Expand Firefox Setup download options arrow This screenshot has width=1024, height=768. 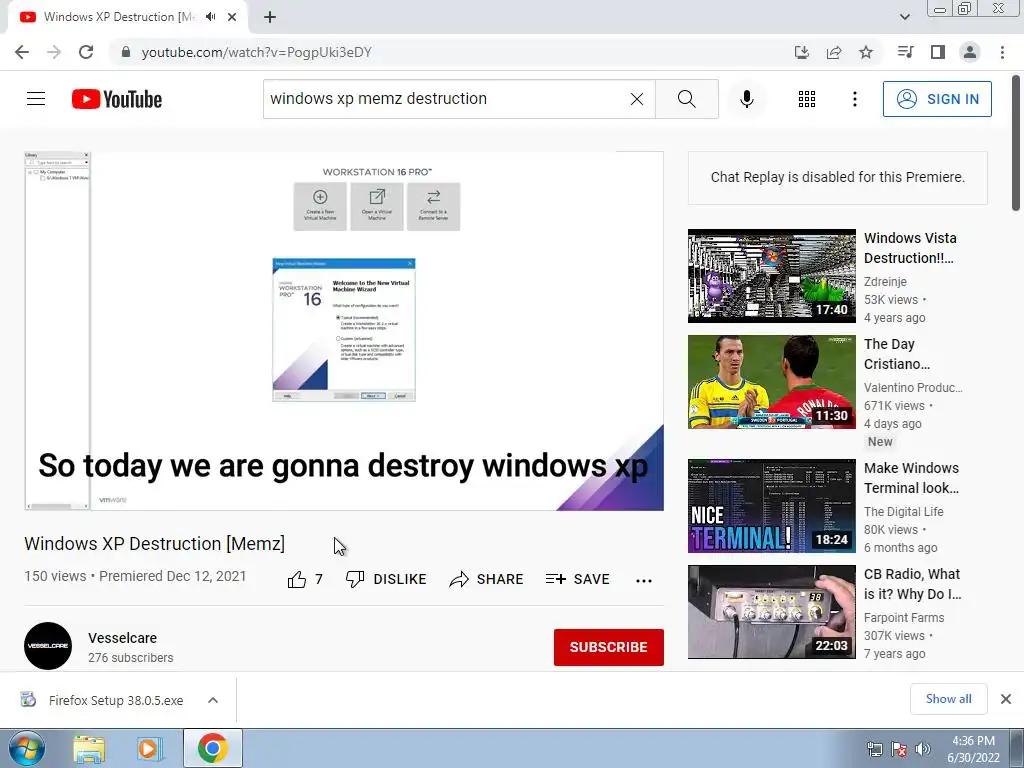point(213,700)
